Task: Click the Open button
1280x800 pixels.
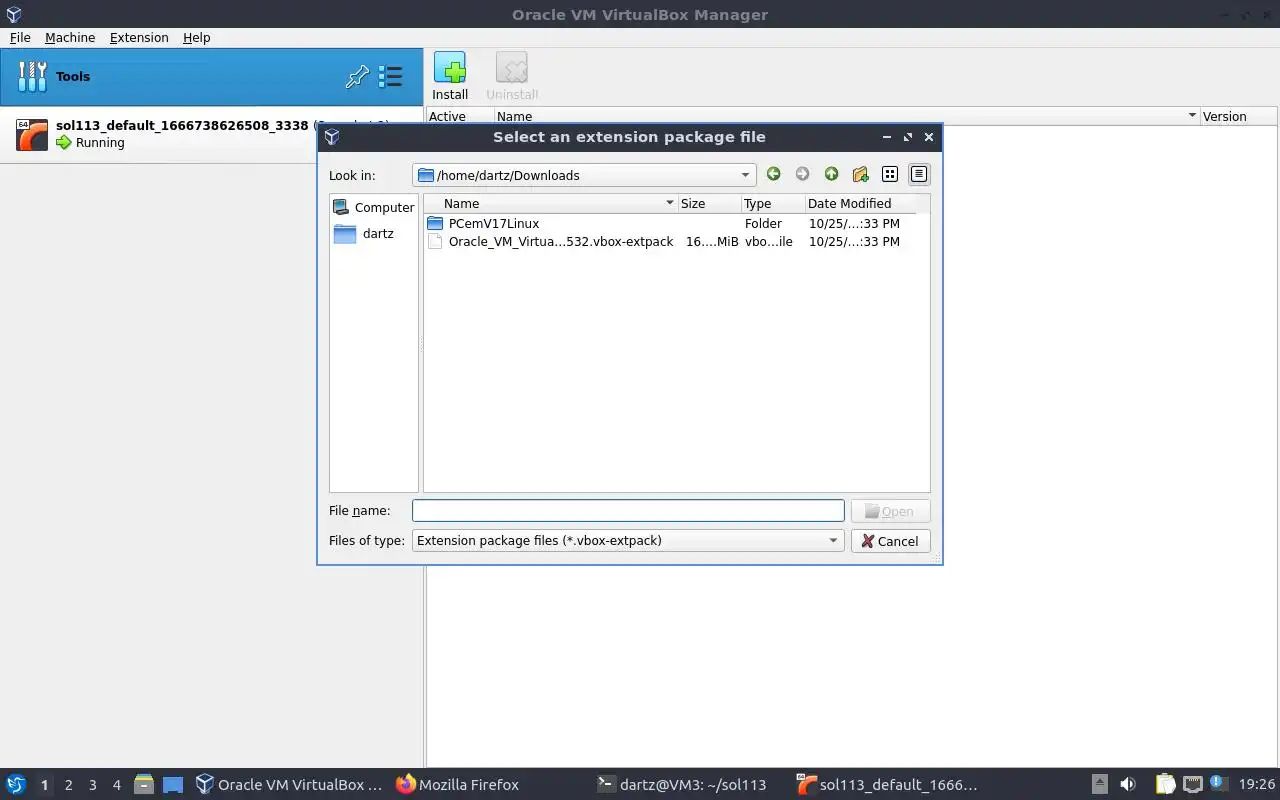Action: click(x=890, y=511)
